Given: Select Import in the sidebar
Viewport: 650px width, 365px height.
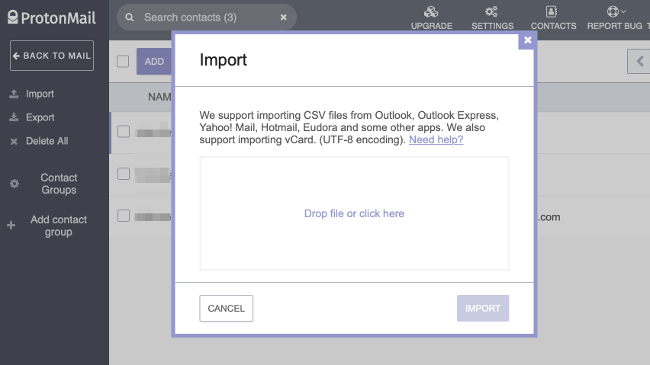Looking at the screenshot, I should (x=32, y=94).
